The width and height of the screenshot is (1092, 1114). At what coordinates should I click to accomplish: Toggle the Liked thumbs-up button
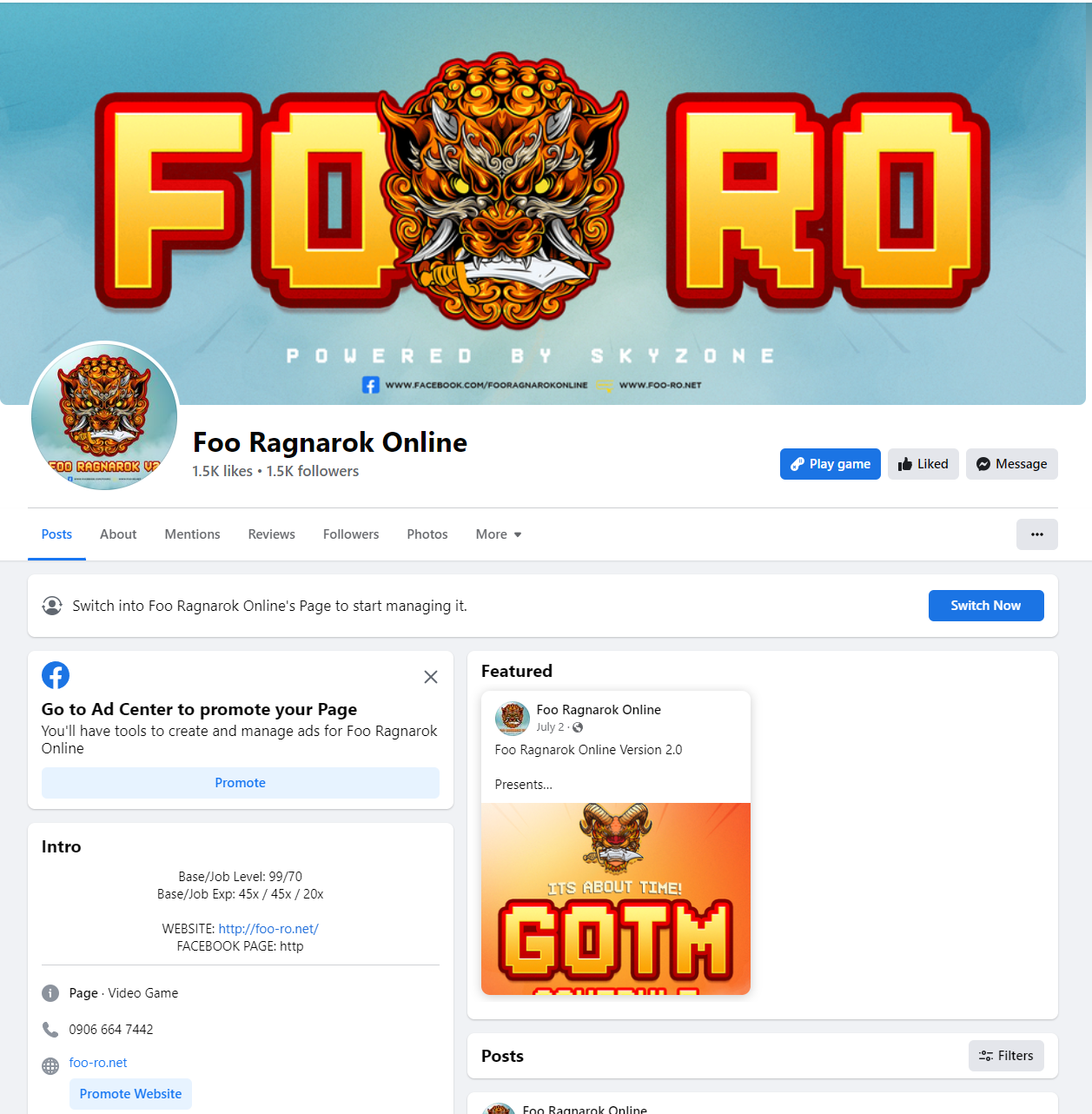[923, 464]
